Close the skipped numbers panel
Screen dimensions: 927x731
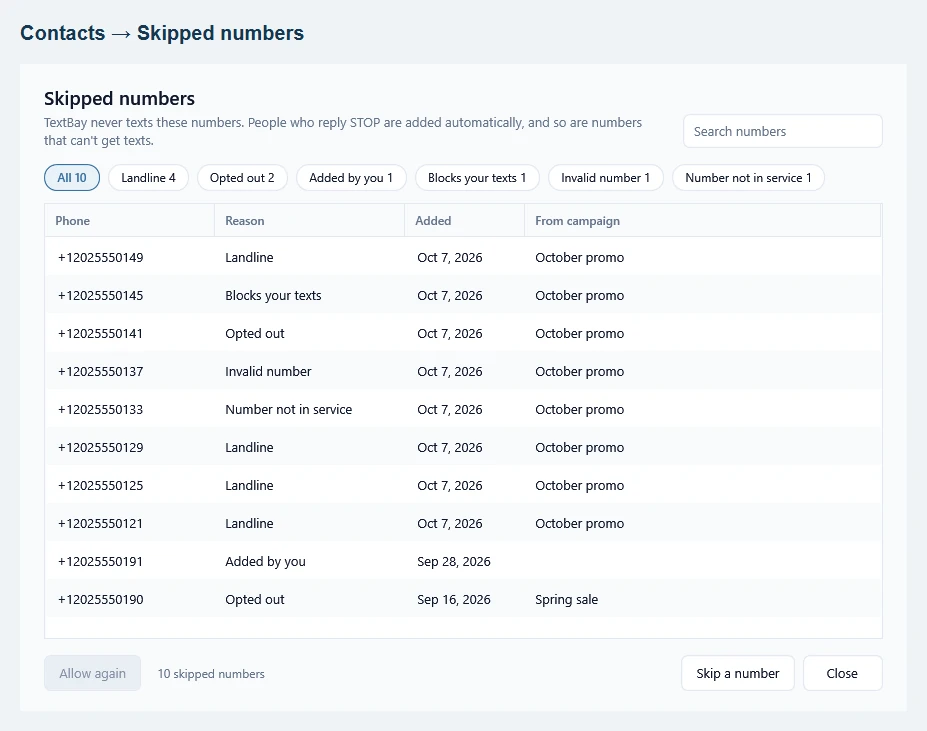click(842, 673)
